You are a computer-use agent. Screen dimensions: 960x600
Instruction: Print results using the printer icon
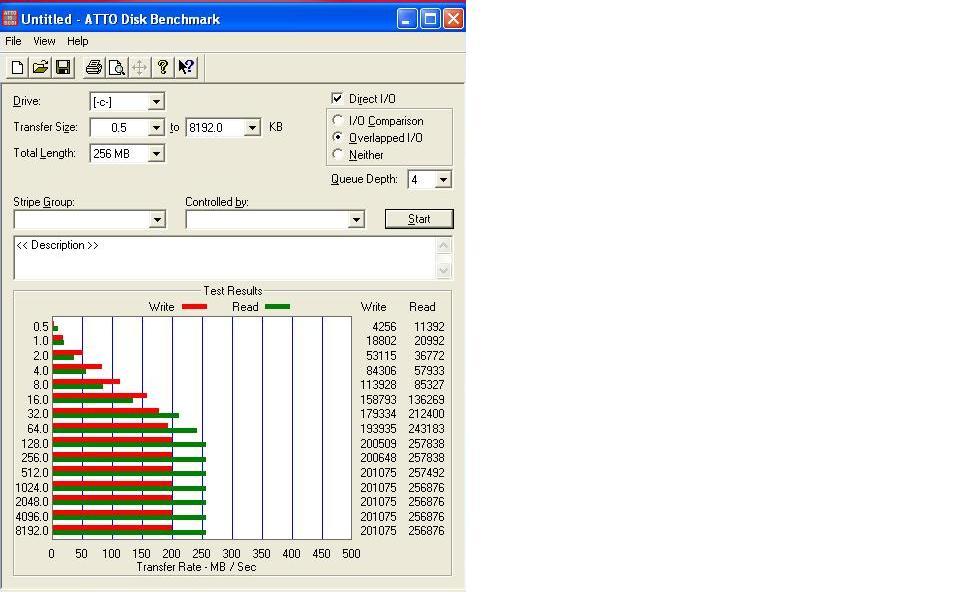(94, 67)
